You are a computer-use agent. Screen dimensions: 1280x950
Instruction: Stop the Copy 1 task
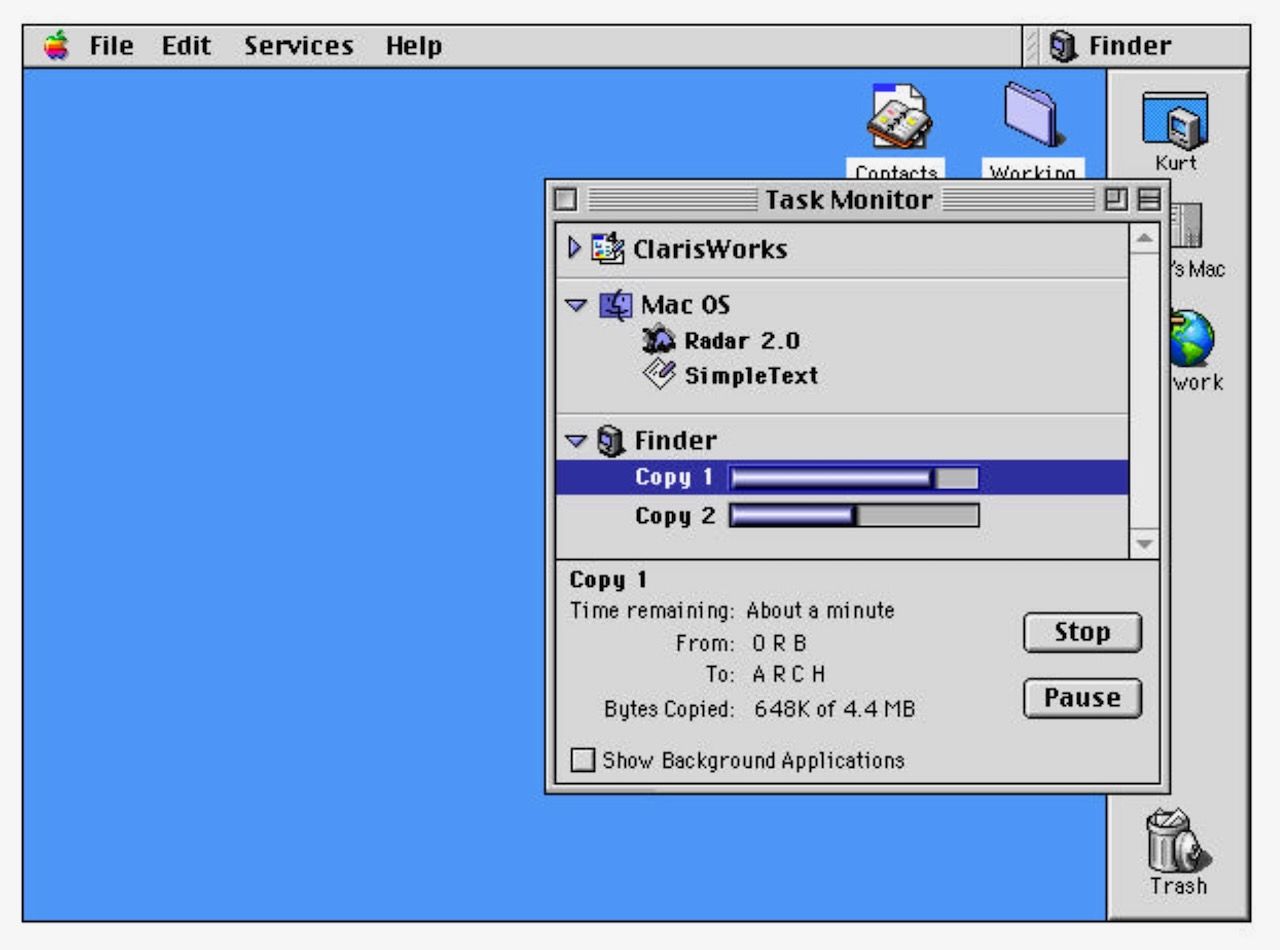(x=1082, y=632)
